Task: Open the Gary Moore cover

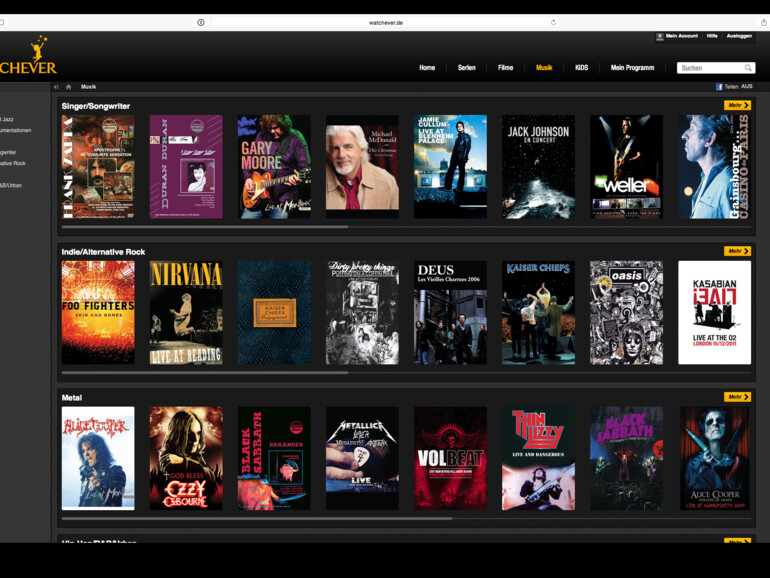Action: [274, 167]
